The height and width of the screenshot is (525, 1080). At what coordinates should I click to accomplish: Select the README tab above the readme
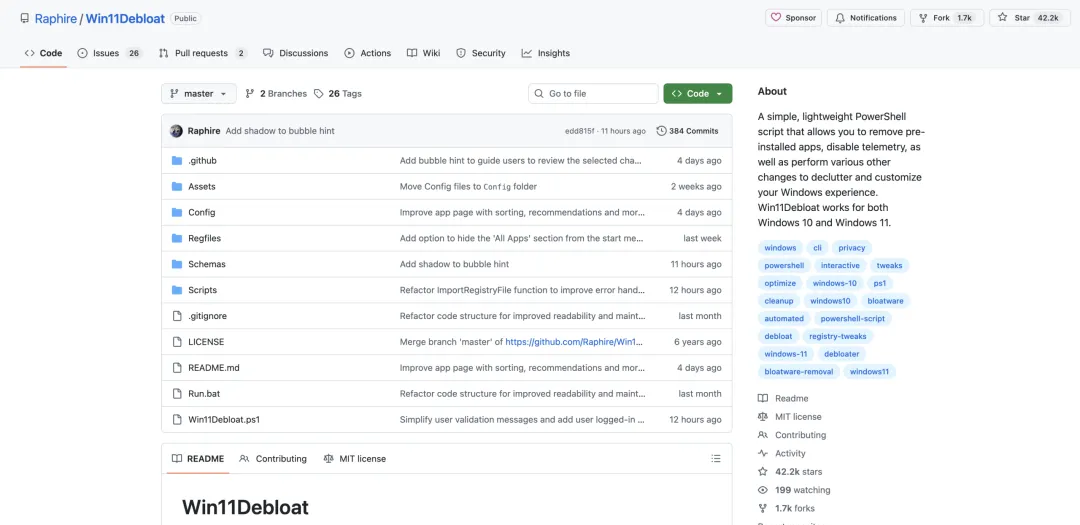[198, 459]
